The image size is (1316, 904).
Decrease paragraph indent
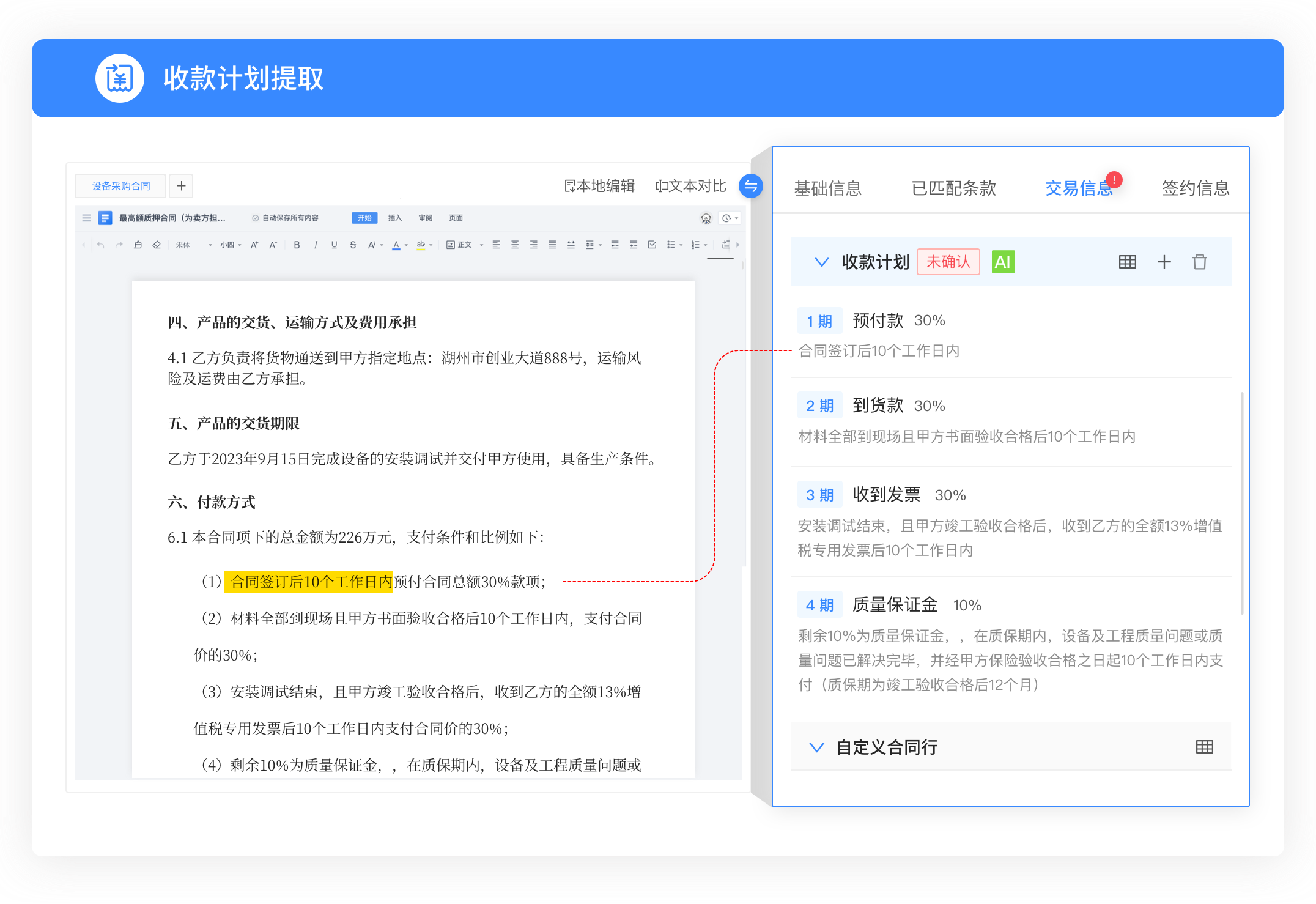[x=615, y=245]
